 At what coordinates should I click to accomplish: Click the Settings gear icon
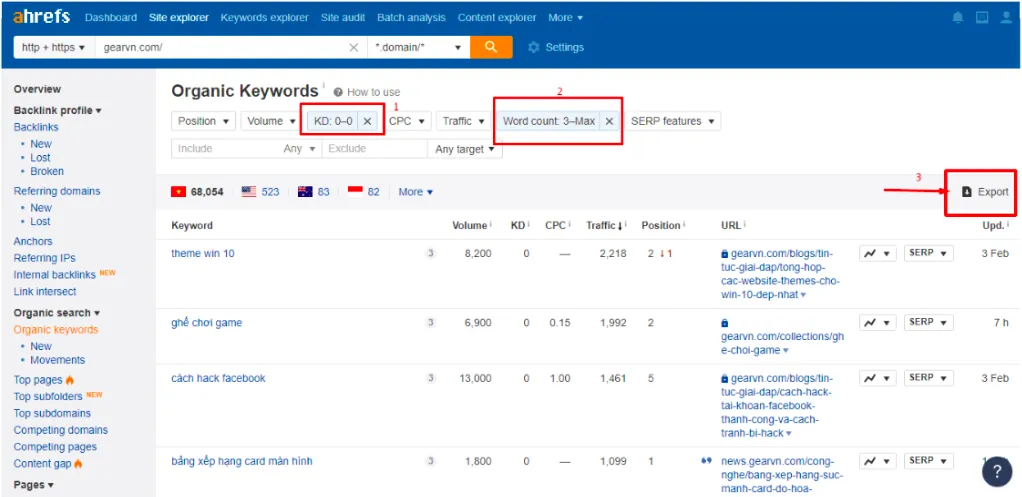pyautogui.click(x=533, y=47)
